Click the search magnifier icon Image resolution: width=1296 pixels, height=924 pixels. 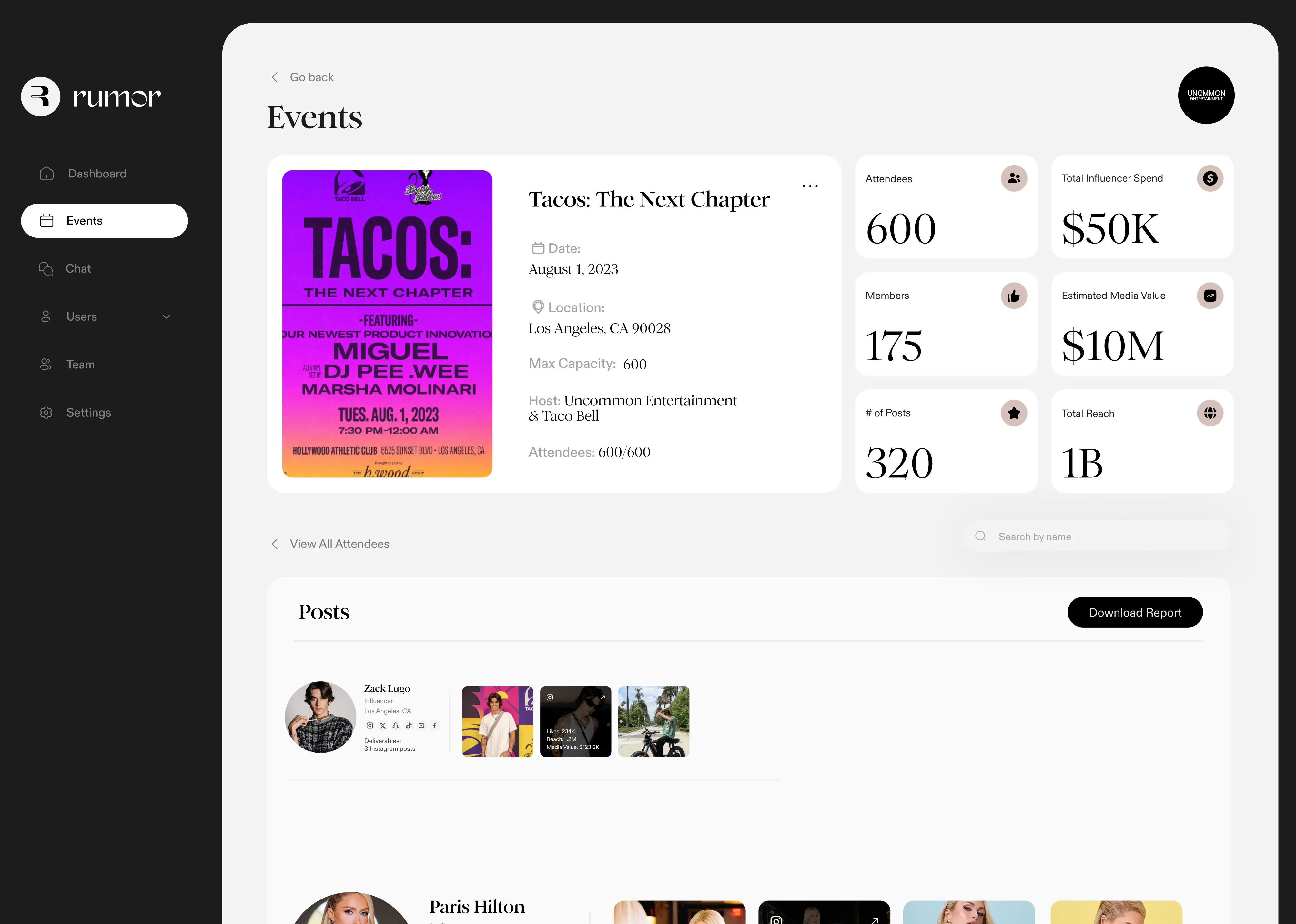tap(980, 536)
